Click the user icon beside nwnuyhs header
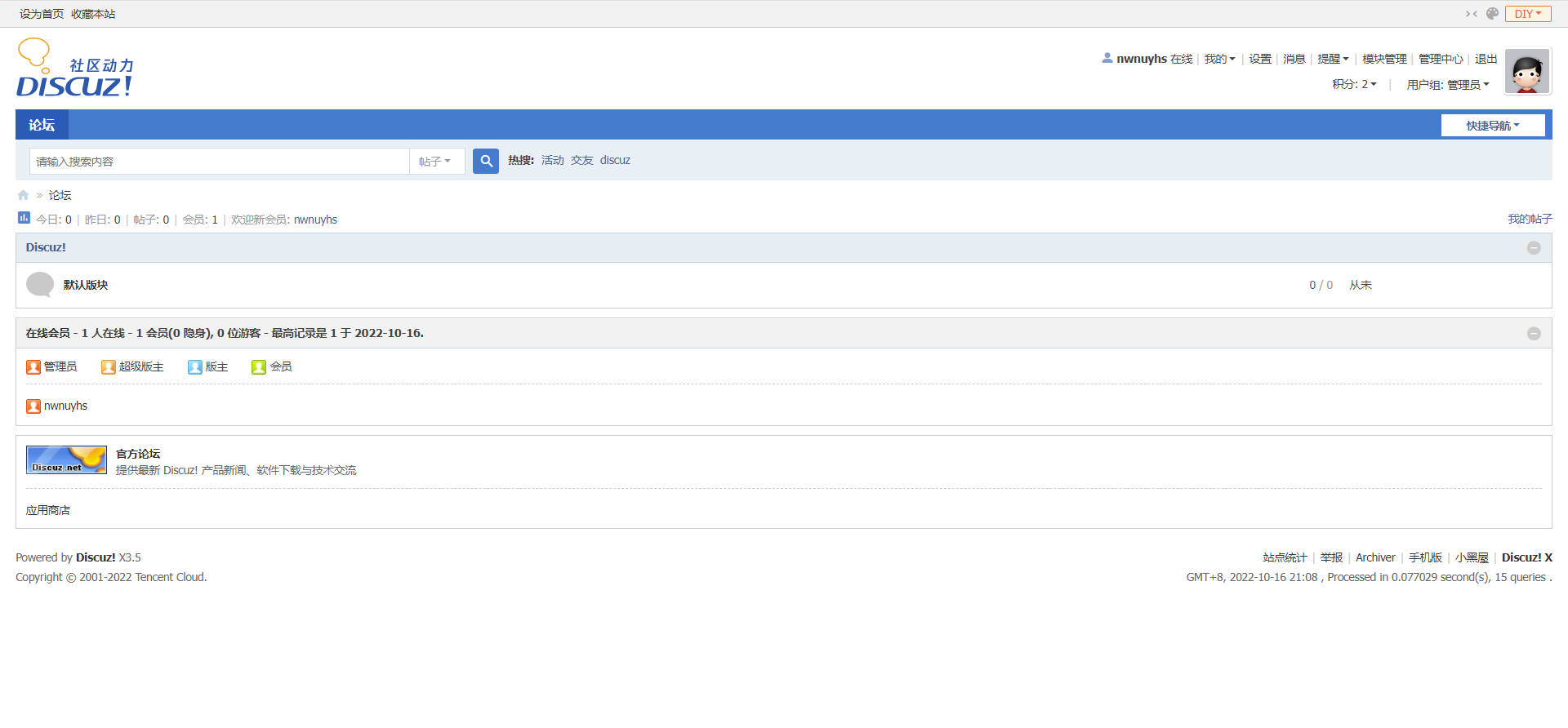The image size is (1568, 728). pos(1107,58)
